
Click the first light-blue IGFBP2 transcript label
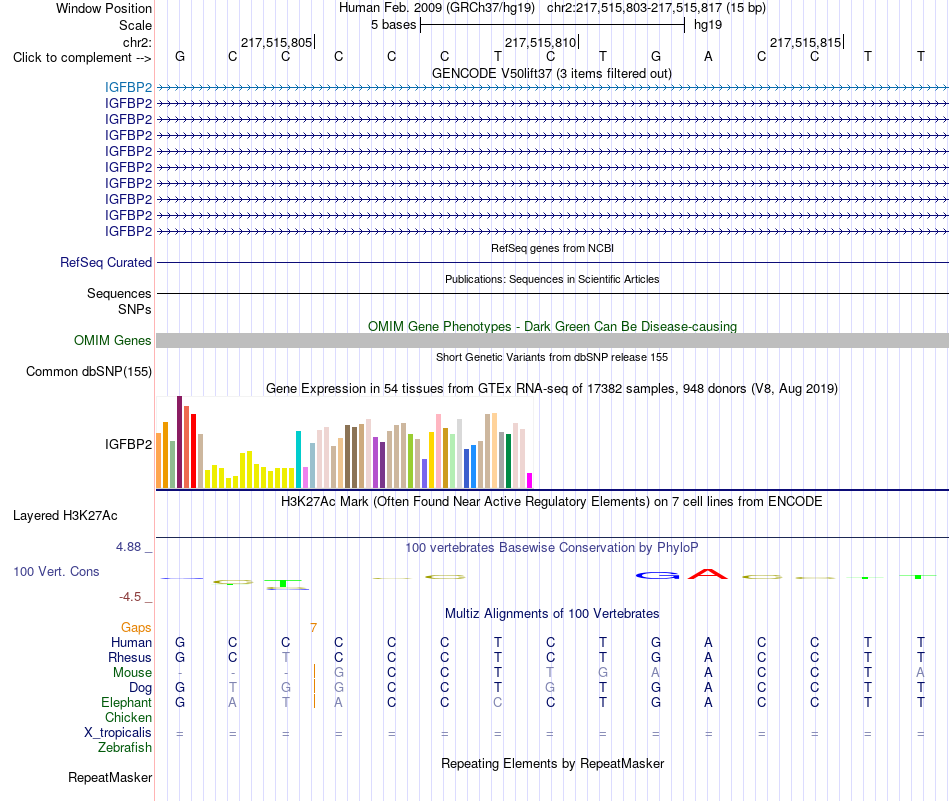[128, 87]
